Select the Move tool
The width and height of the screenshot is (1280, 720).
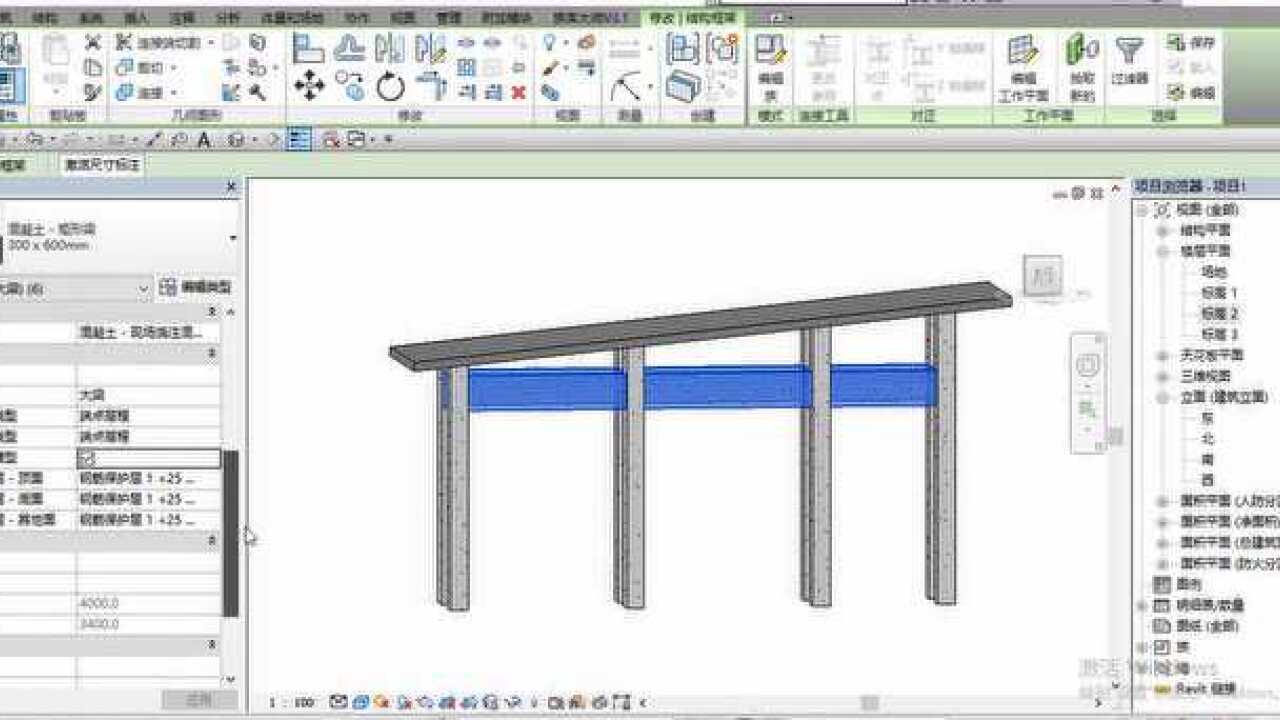tap(309, 87)
